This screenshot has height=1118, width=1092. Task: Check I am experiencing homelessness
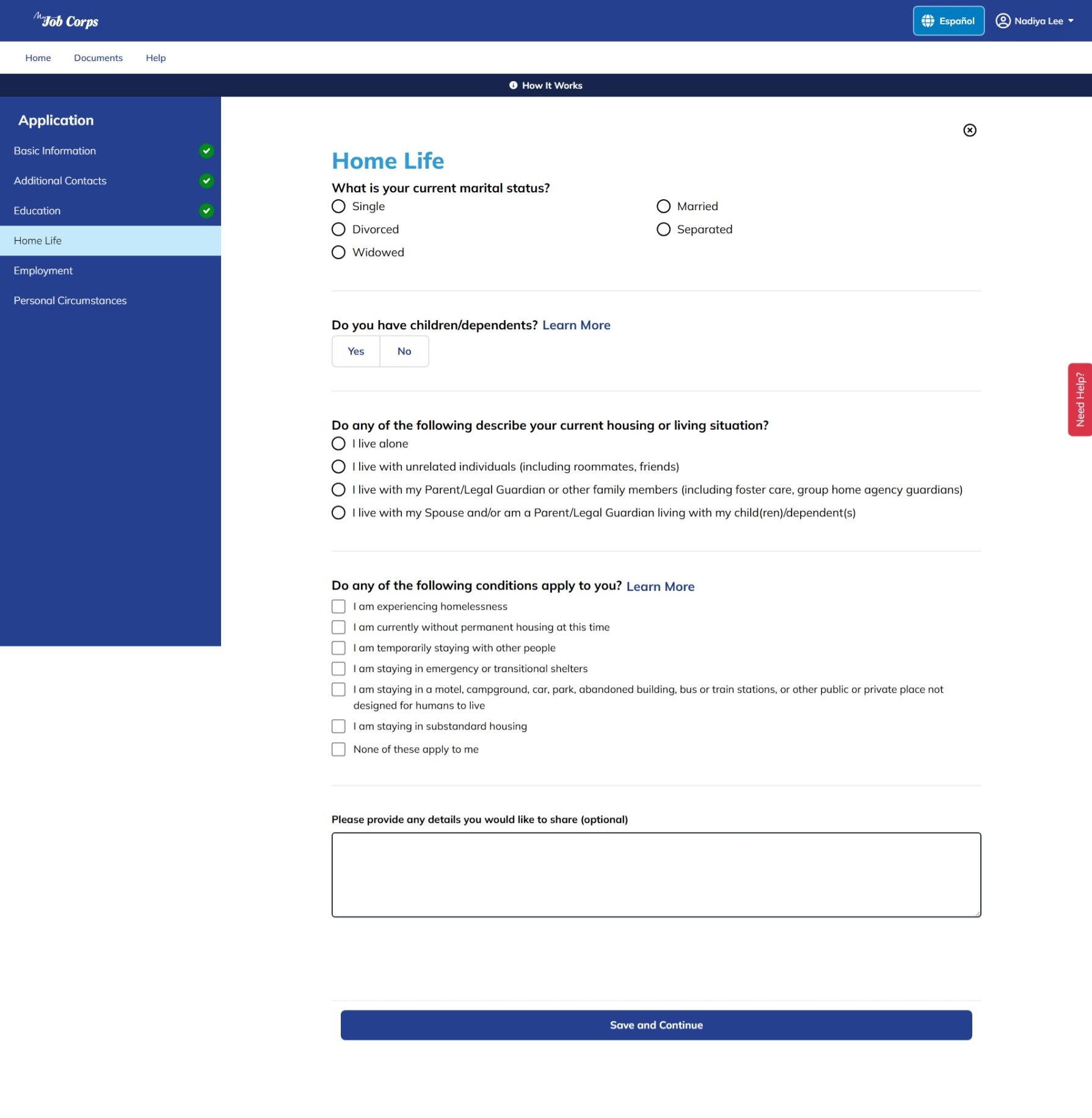click(338, 607)
